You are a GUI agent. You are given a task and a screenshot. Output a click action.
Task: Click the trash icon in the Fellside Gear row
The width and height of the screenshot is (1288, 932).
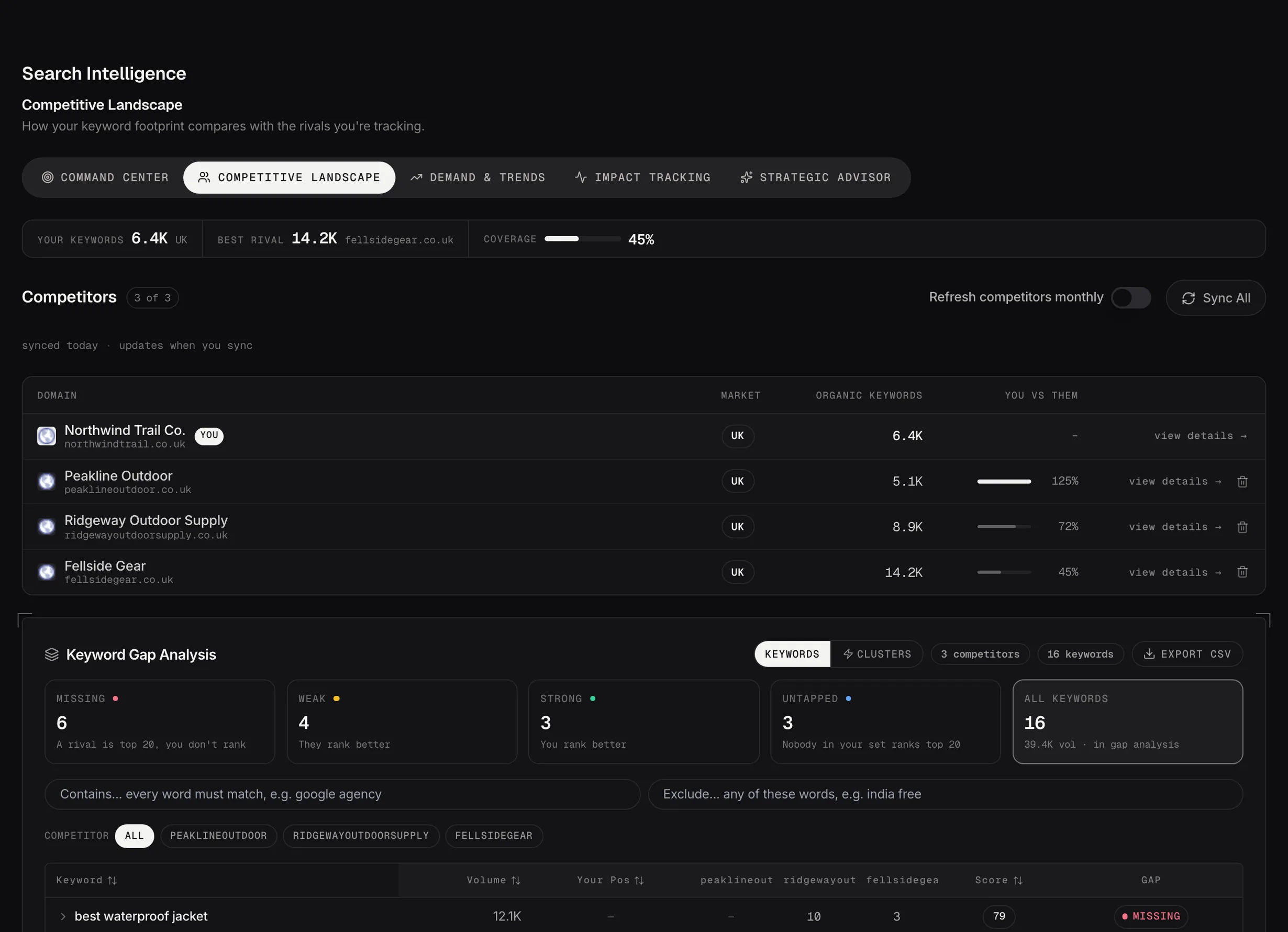pos(1242,572)
